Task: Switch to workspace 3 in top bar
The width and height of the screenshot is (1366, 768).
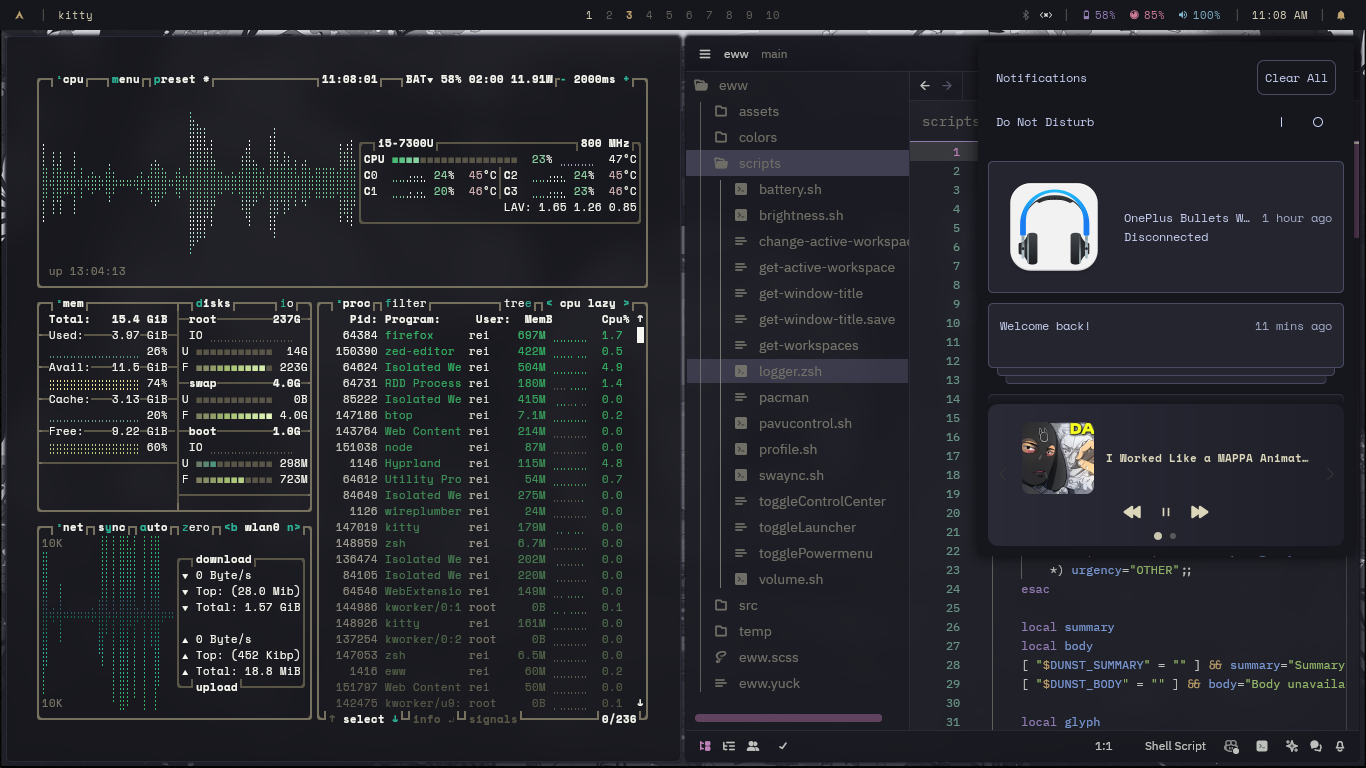Action: pyautogui.click(x=629, y=15)
